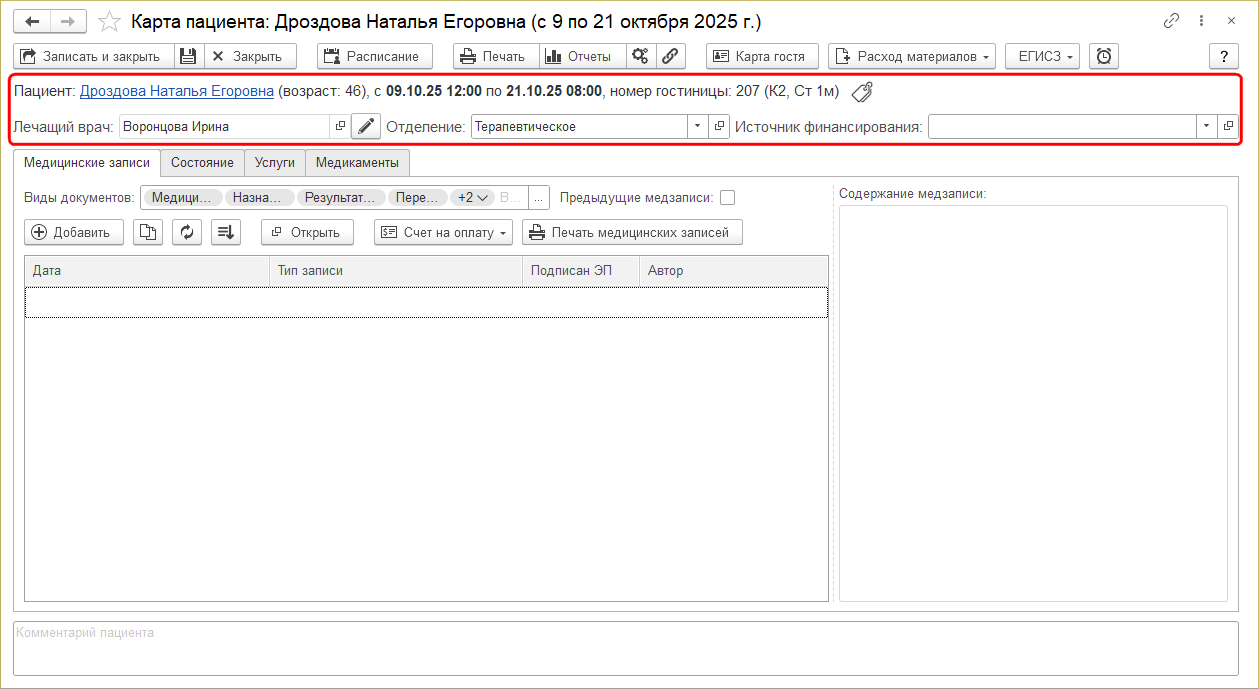
Task: Select the Пере... document type chip
Action: point(417,198)
